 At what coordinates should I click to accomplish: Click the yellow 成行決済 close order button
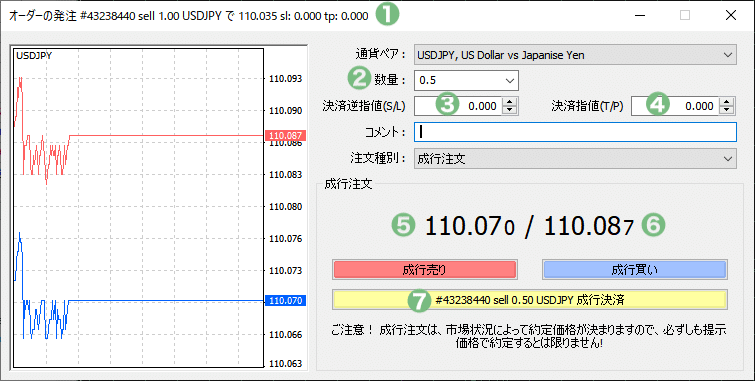click(530, 300)
